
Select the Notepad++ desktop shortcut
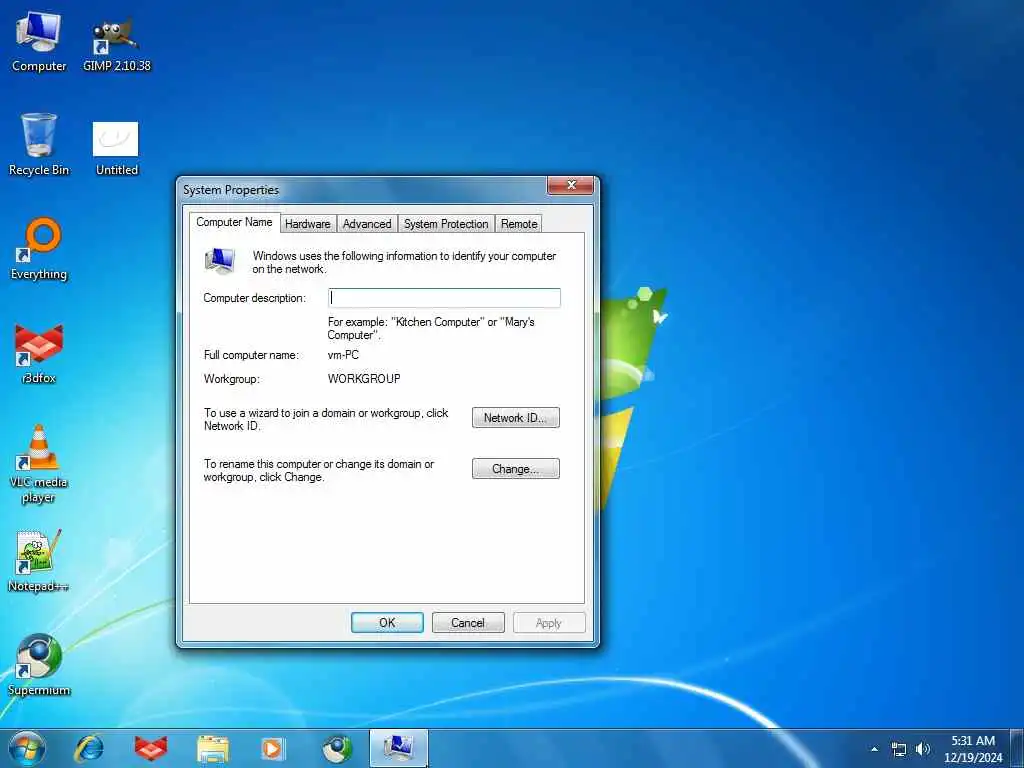pyautogui.click(x=39, y=562)
